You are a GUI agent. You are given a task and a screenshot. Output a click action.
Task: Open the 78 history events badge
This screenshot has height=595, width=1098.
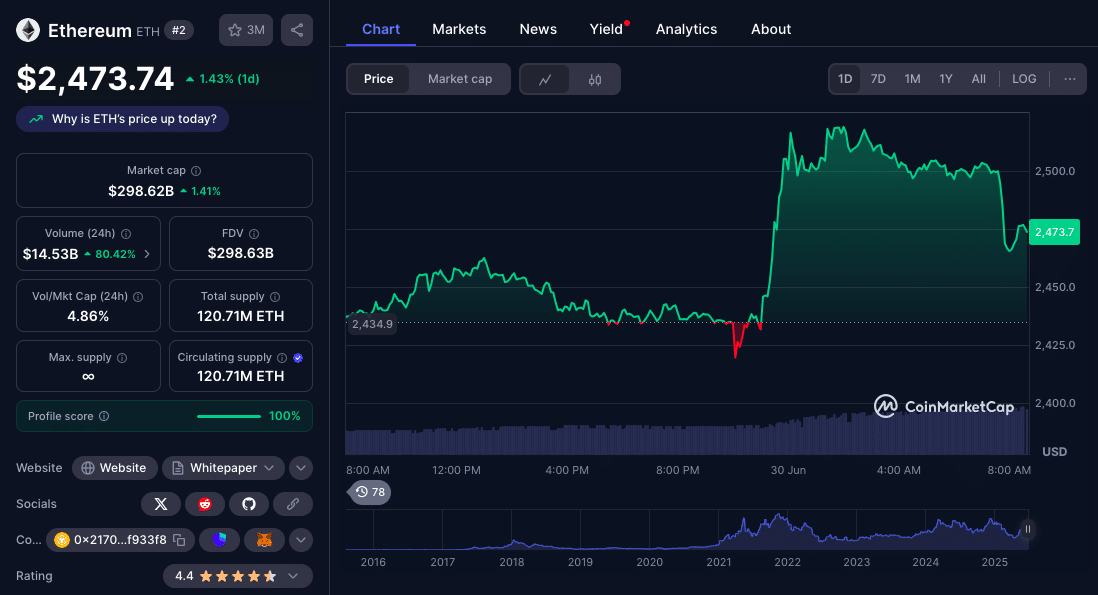(x=370, y=492)
